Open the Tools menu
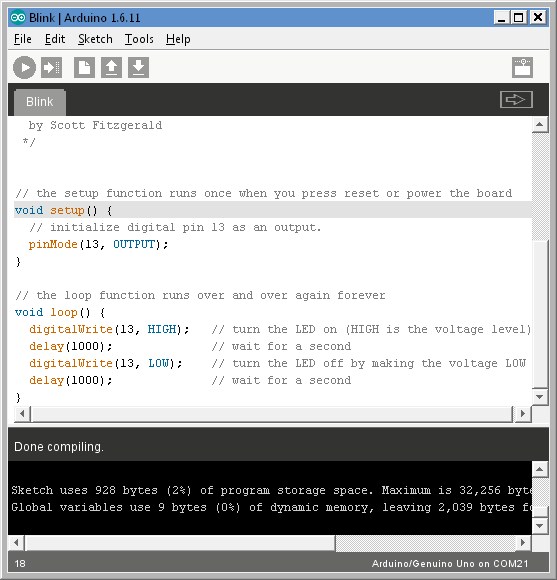 [139, 39]
